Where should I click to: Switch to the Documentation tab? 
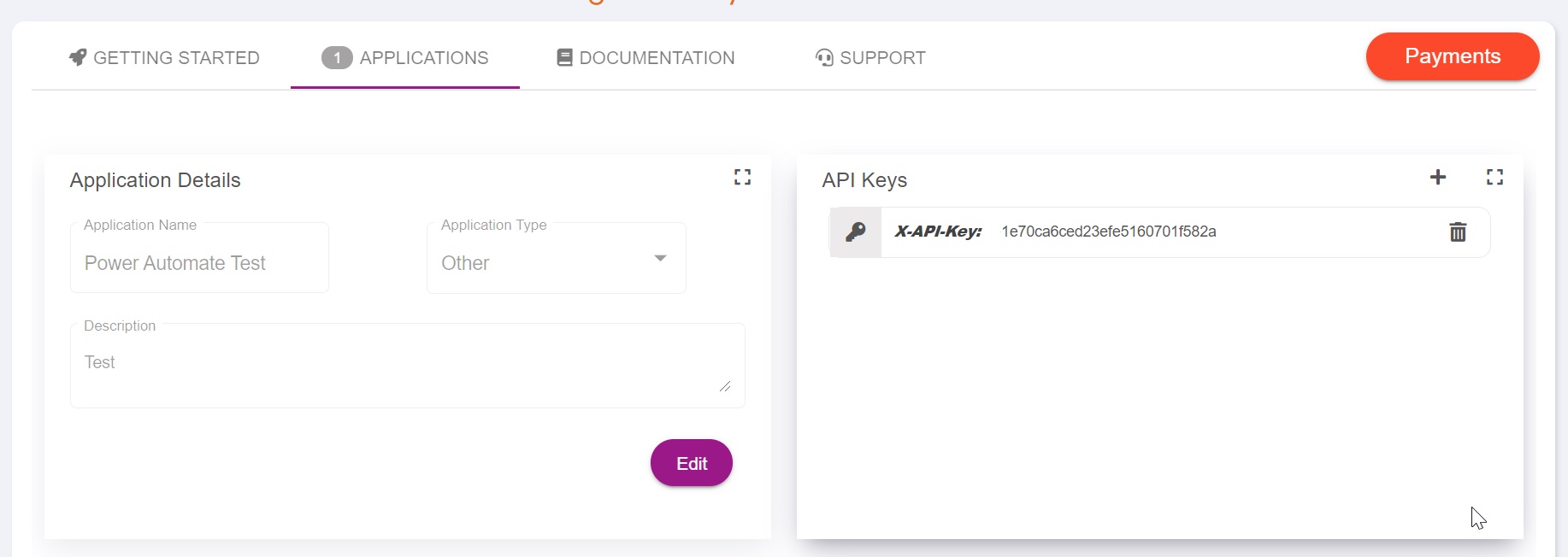click(657, 58)
